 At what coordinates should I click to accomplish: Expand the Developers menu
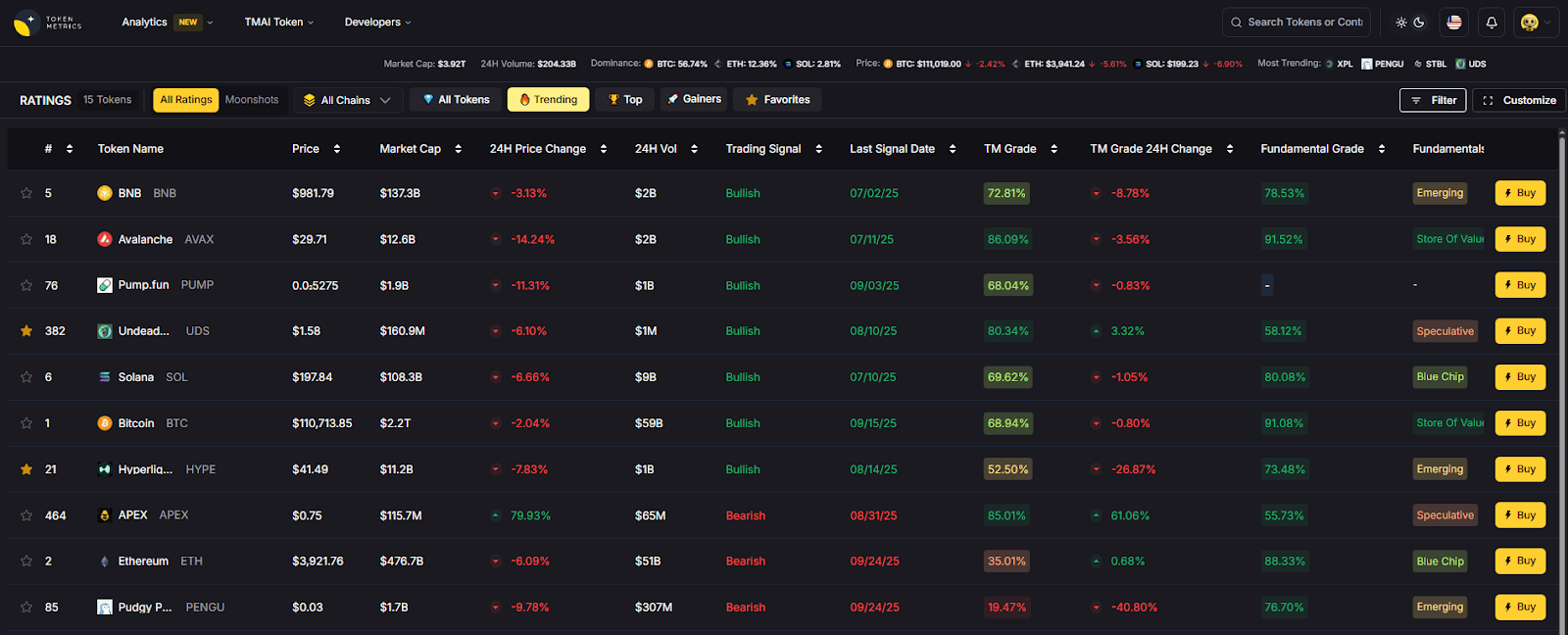pos(377,23)
